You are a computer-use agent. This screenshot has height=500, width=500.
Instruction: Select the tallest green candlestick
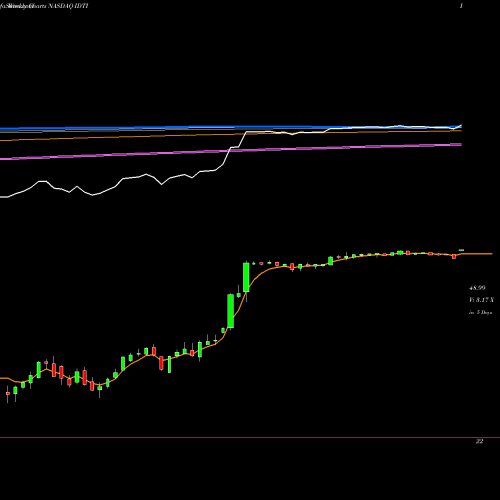tap(230, 311)
